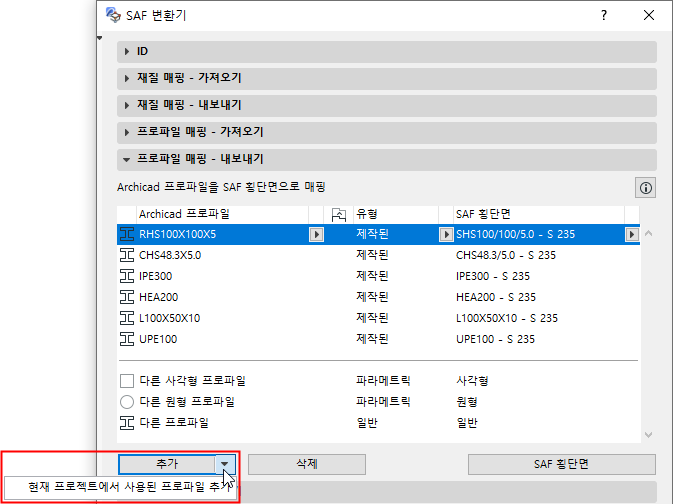Click the profile icon of L100X50X10 row
This screenshot has width=673, height=504.
127,318
